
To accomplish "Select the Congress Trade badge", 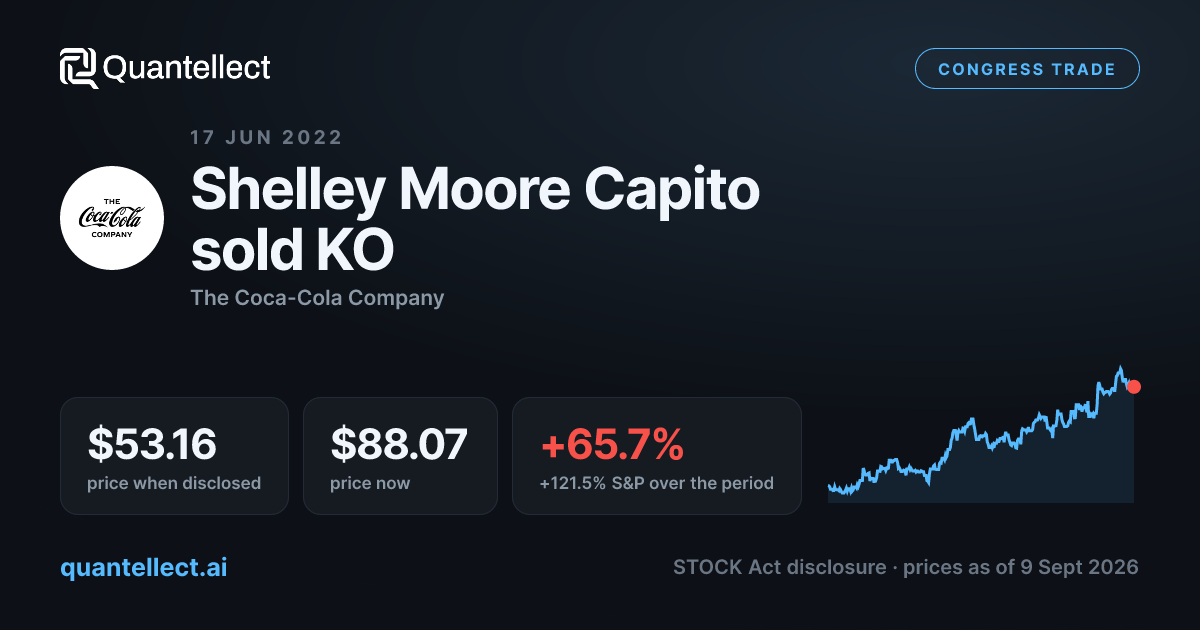I will click(1027, 69).
